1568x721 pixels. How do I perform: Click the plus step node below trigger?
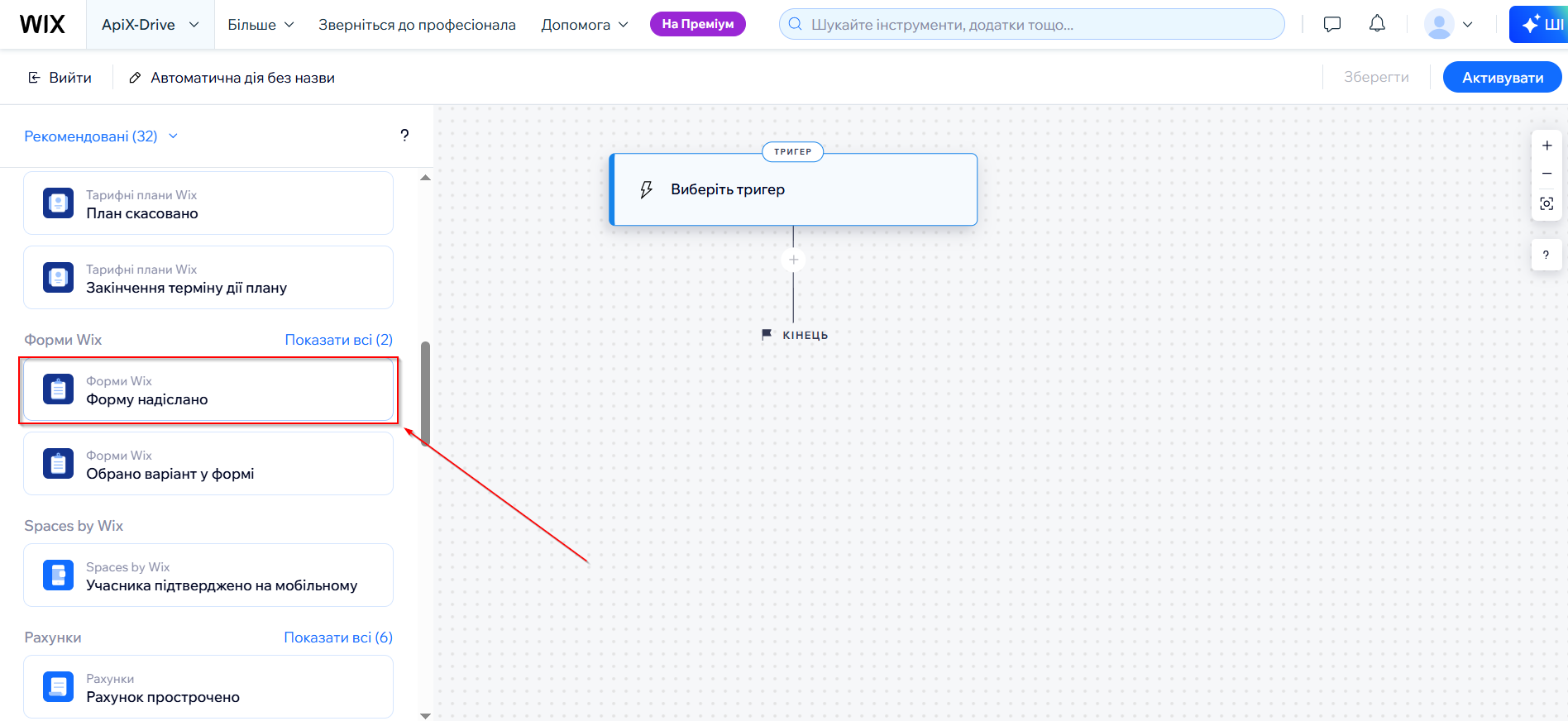793,260
